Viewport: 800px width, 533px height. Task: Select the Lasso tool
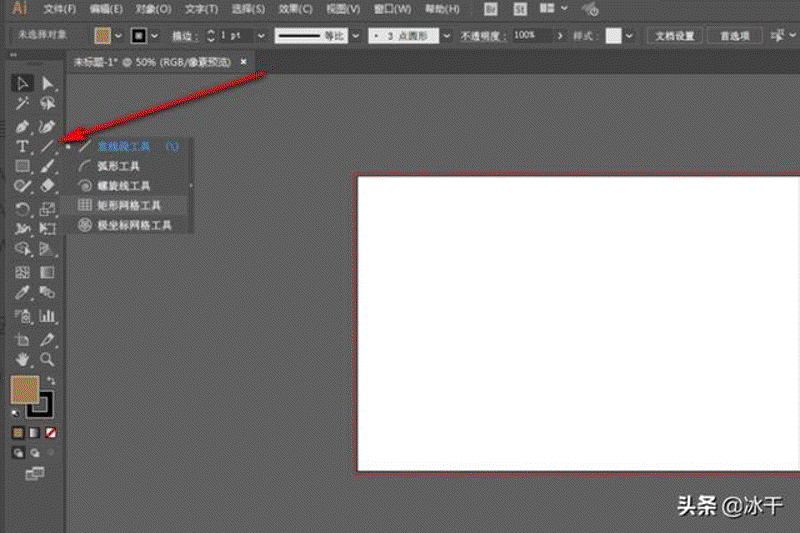pos(47,104)
